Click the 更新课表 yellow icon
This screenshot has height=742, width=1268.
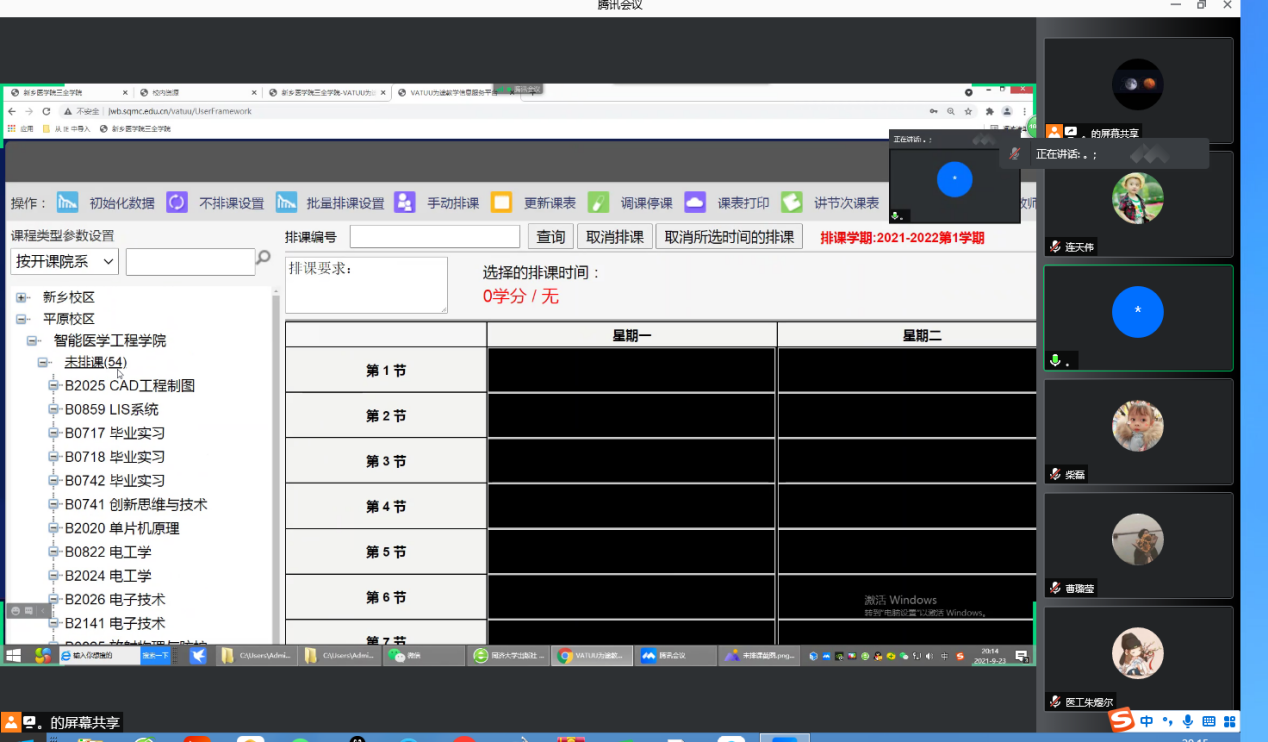click(x=501, y=203)
